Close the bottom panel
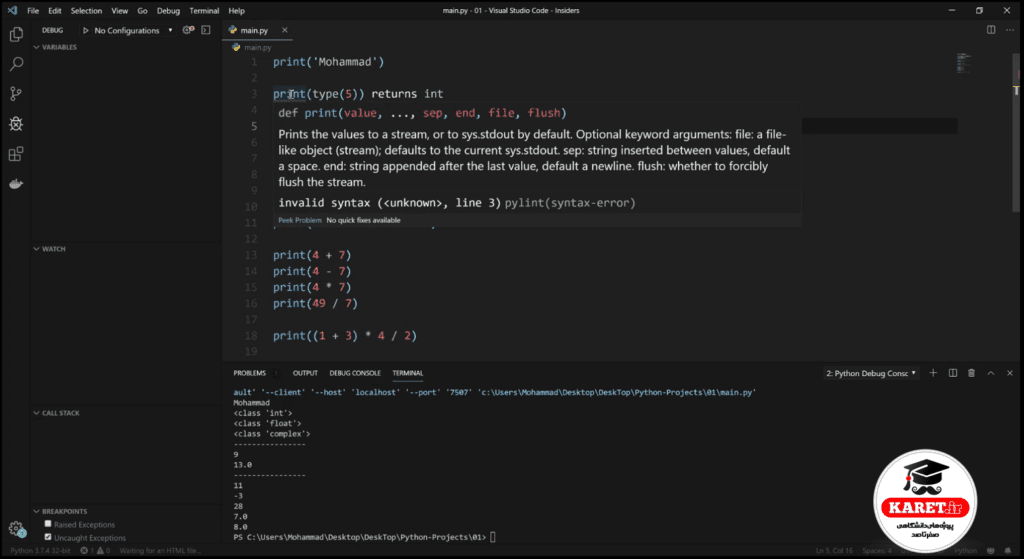1024x559 pixels. click(1010, 373)
